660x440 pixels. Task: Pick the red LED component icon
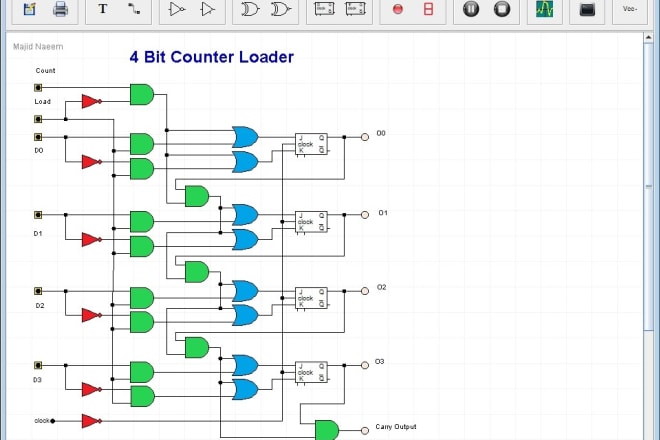397,9
